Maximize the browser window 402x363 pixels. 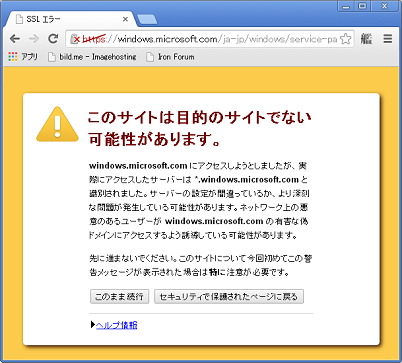362,6
